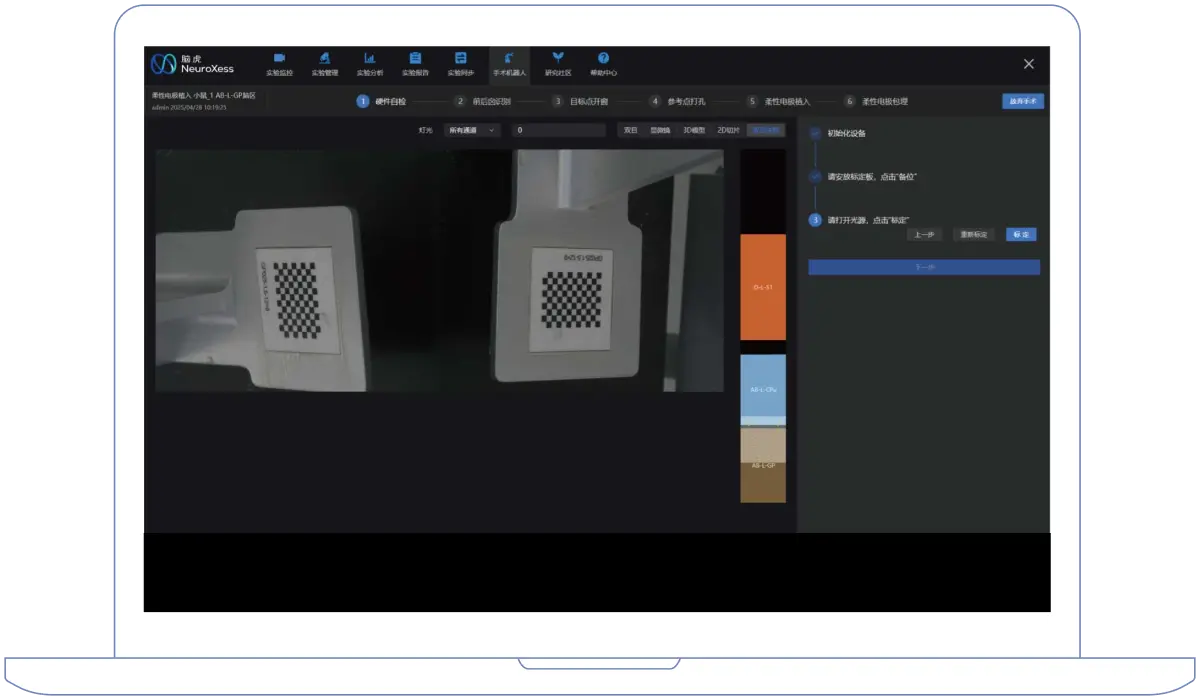Go to step 6 柔性电极包埋
Viewport: 1200px width, 700px height.
pyautogui.click(x=876, y=101)
